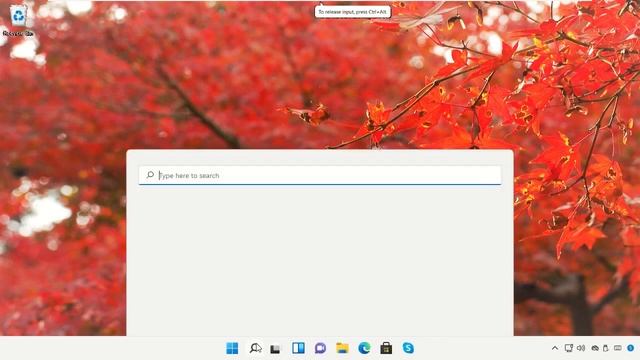Click the magnifier icon inside the search box
Viewport: 640px width, 360px height.
click(x=150, y=175)
